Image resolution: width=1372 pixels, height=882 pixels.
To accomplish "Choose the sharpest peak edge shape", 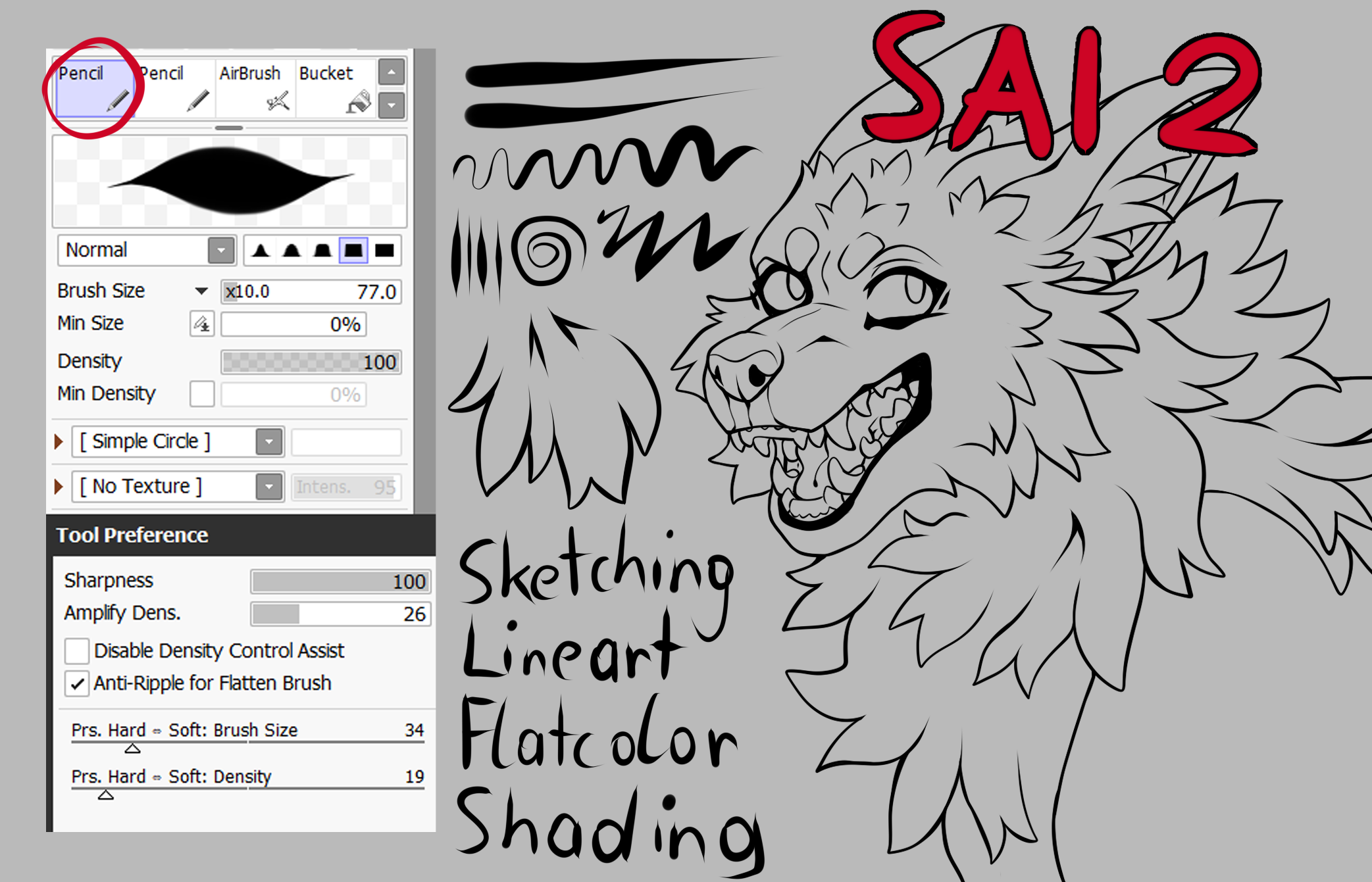I will (261, 251).
